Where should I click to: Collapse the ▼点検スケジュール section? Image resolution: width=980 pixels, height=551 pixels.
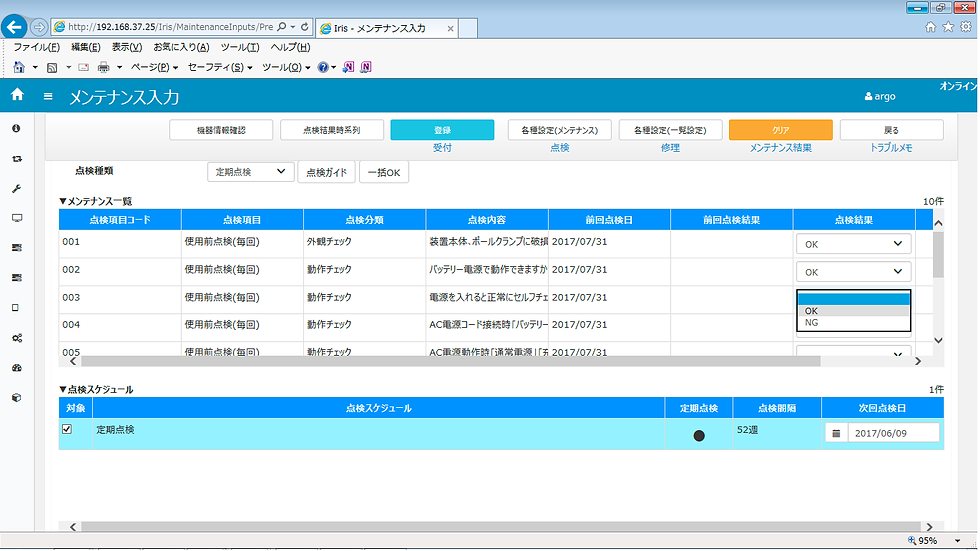click(x=96, y=389)
